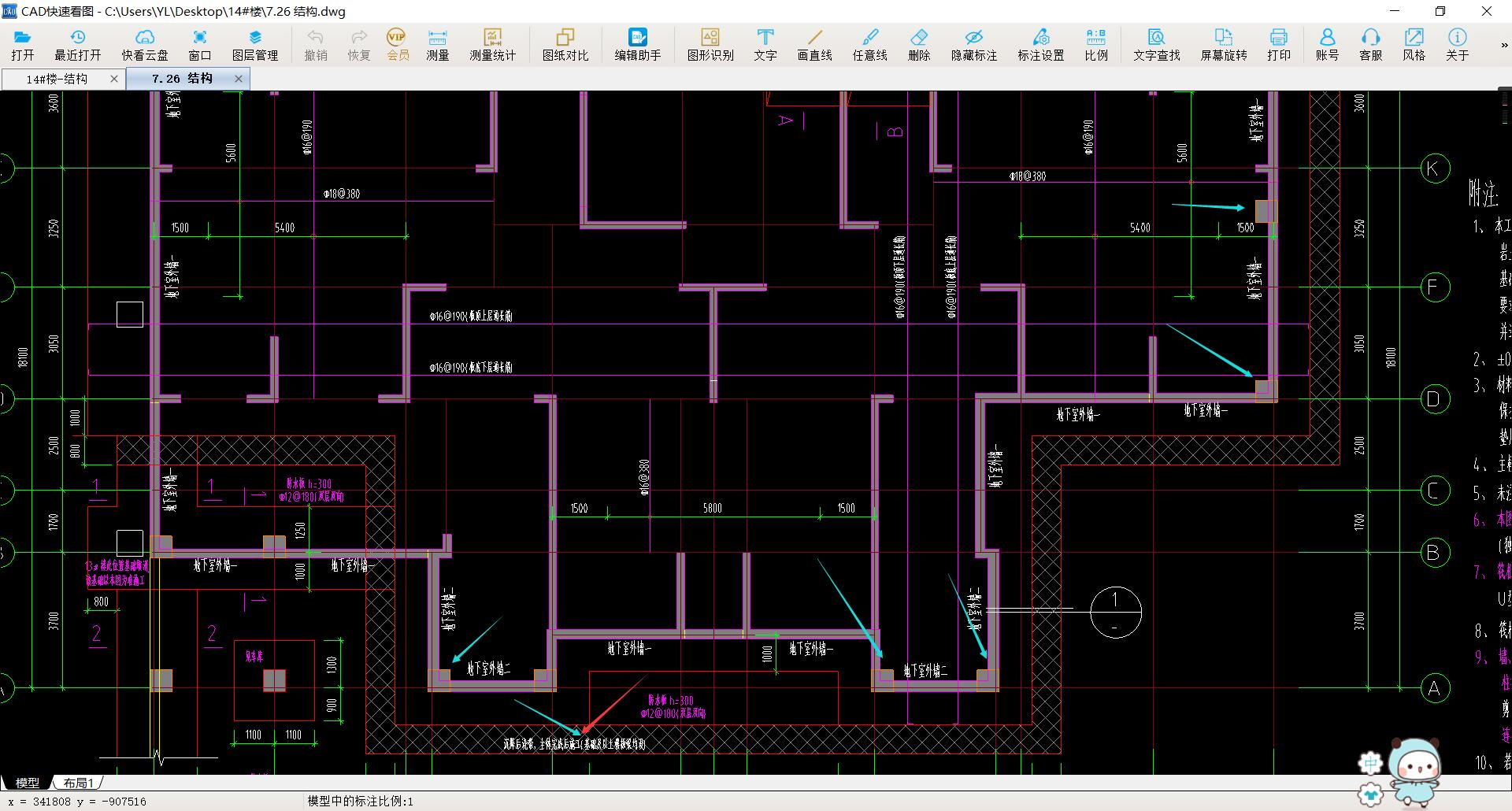The height and width of the screenshot is (811, 1512).
Task: Click the 模型 model space tab
Action: pyautogui.click(x=28, y=783)
